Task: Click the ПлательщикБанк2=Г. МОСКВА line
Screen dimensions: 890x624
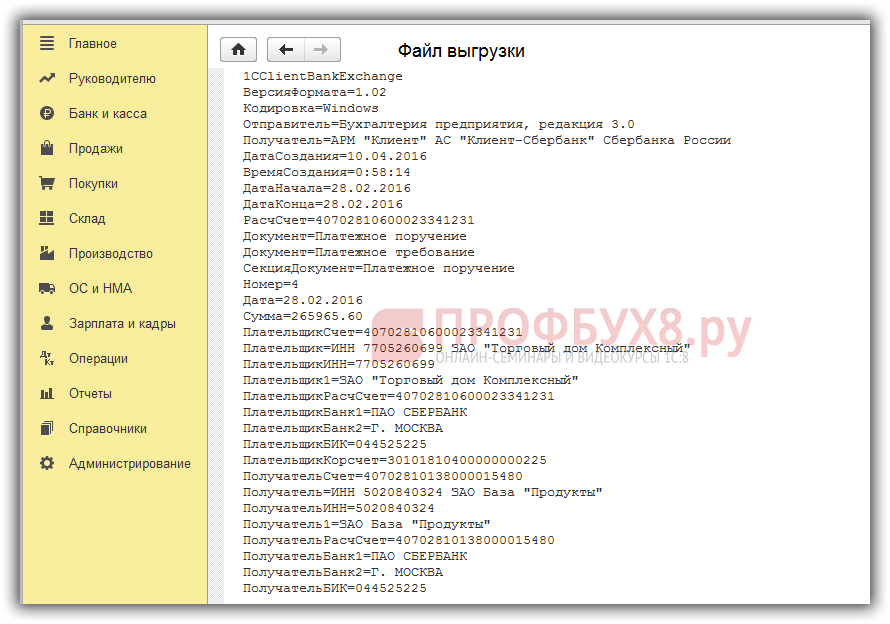Action: tap(342, 428)
